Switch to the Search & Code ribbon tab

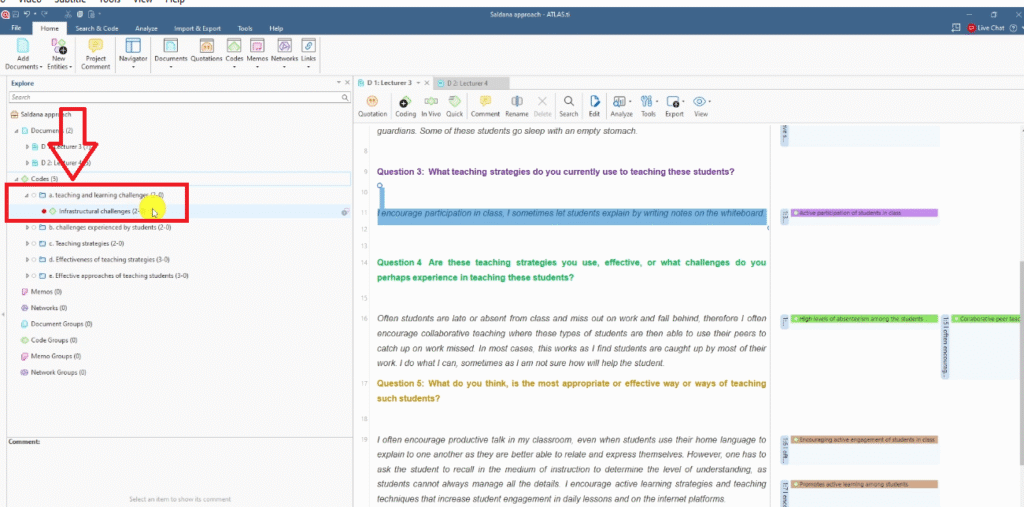(x=98, y=29)
